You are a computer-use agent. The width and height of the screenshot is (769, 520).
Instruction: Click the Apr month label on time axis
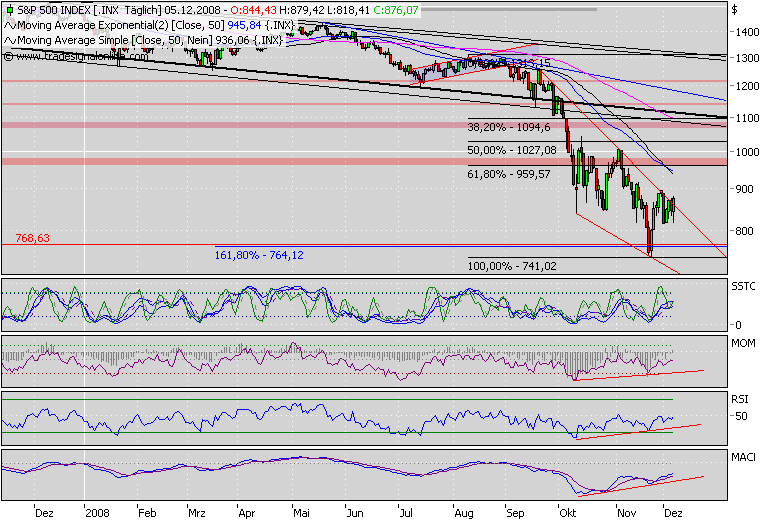click(247, 513)
